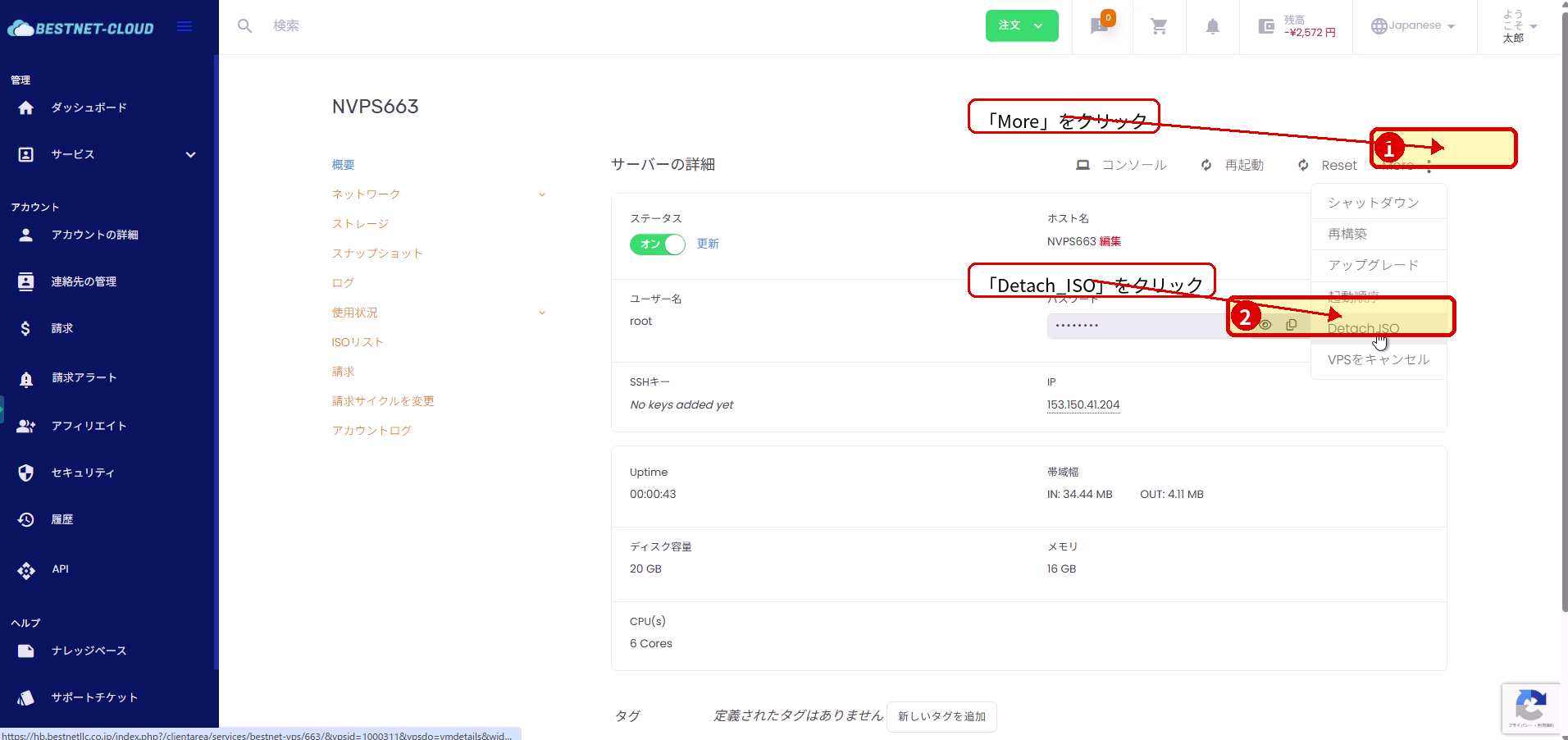Click the 新しいタグを追加 button
The image size is (1568, 740).
coord(941,716)
